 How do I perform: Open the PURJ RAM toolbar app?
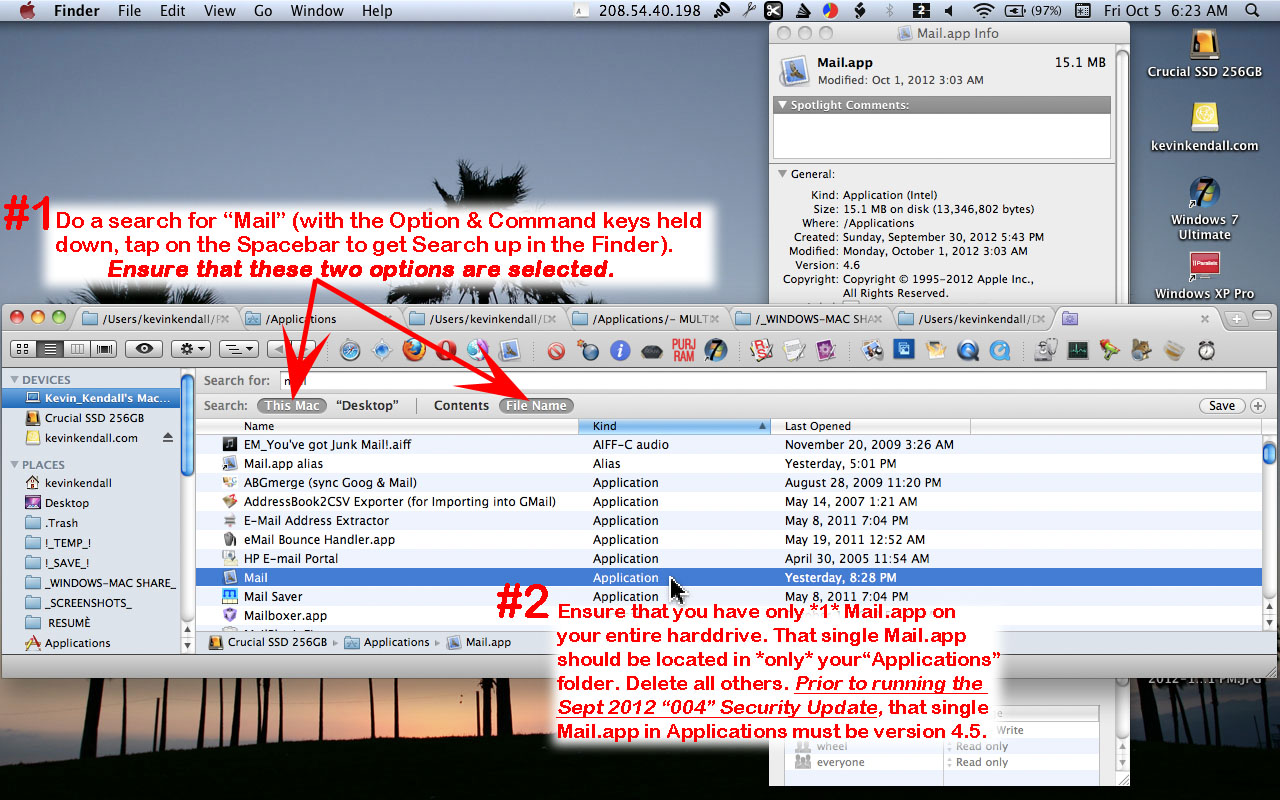tap(683, 350)
